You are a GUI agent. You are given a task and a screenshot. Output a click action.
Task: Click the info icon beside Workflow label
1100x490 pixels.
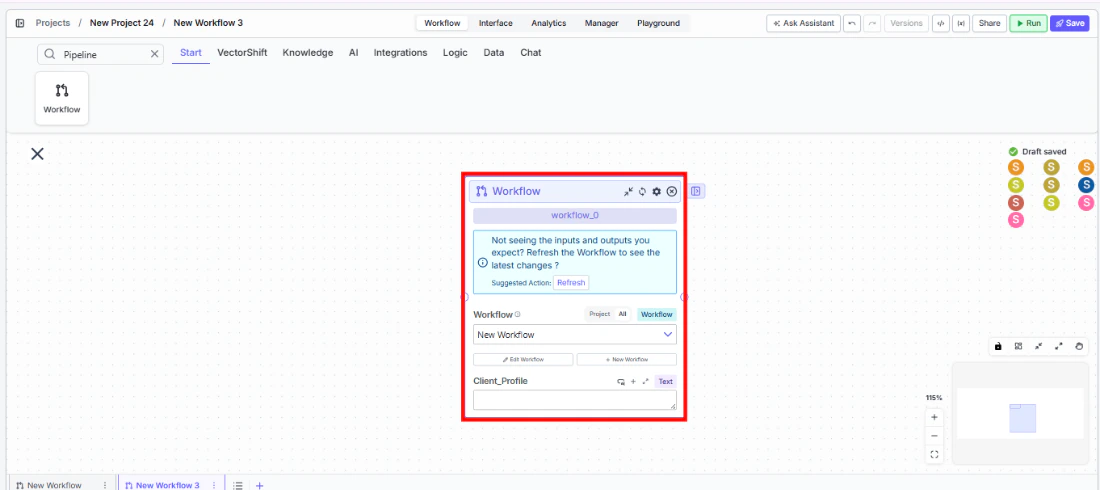pyautogui.click(x=518, y=314)
